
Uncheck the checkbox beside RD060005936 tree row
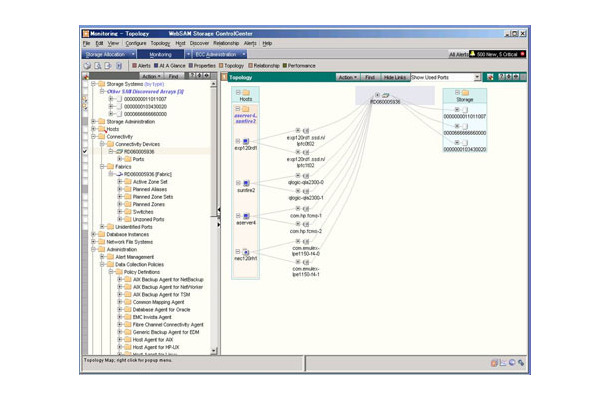[85, 151]
